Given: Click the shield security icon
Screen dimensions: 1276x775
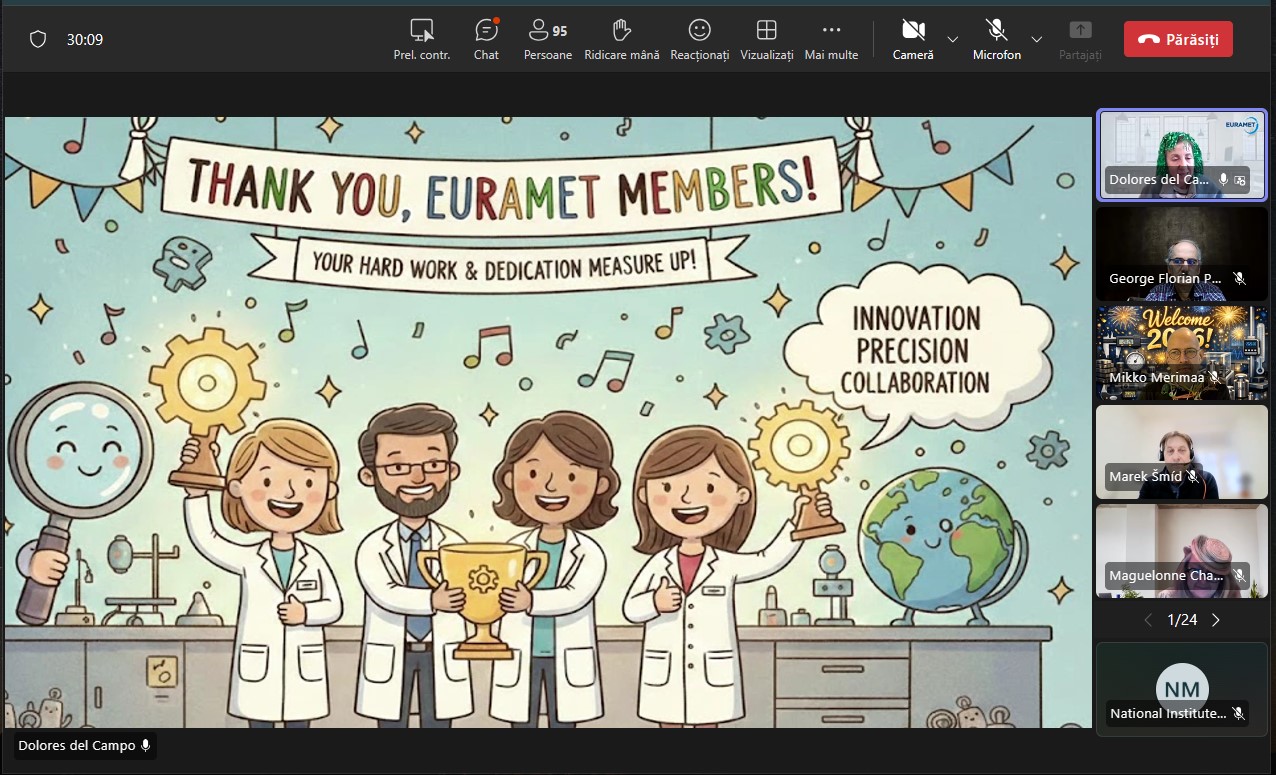Looking at the screenshot, I should coord(38,39).
